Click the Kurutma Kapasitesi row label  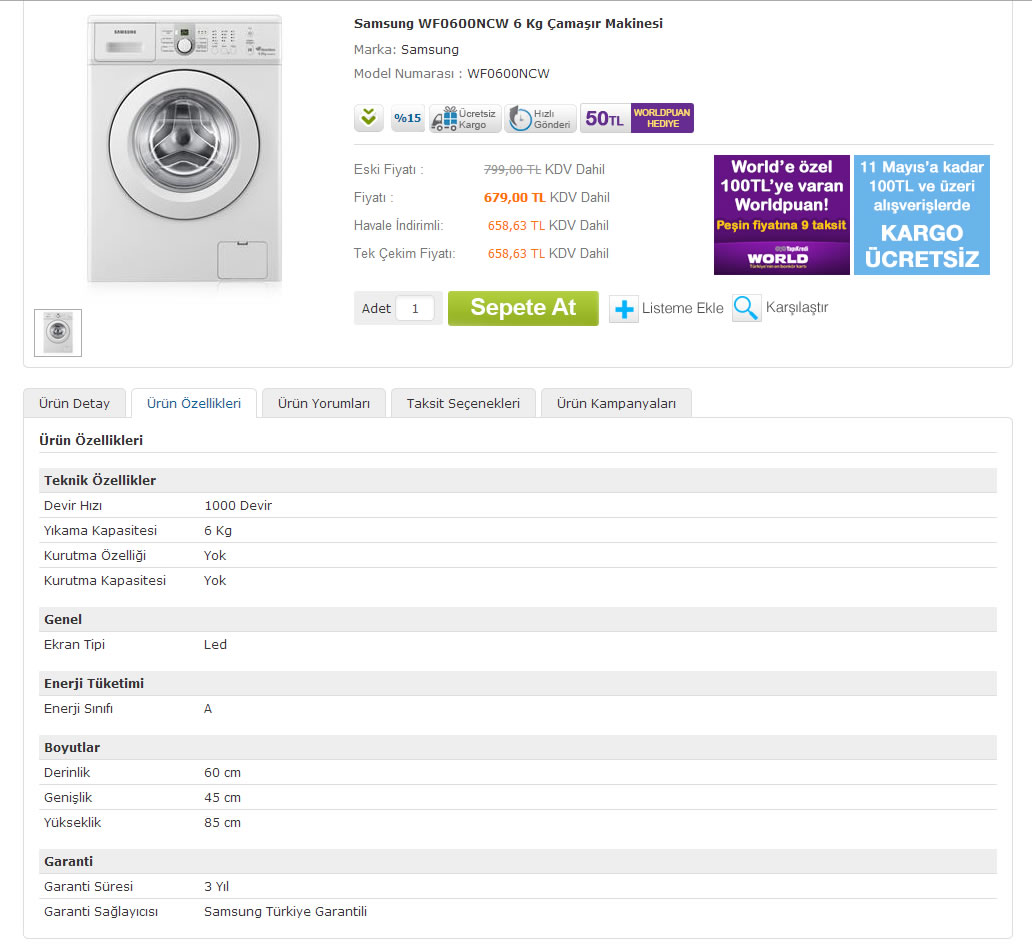105,581
